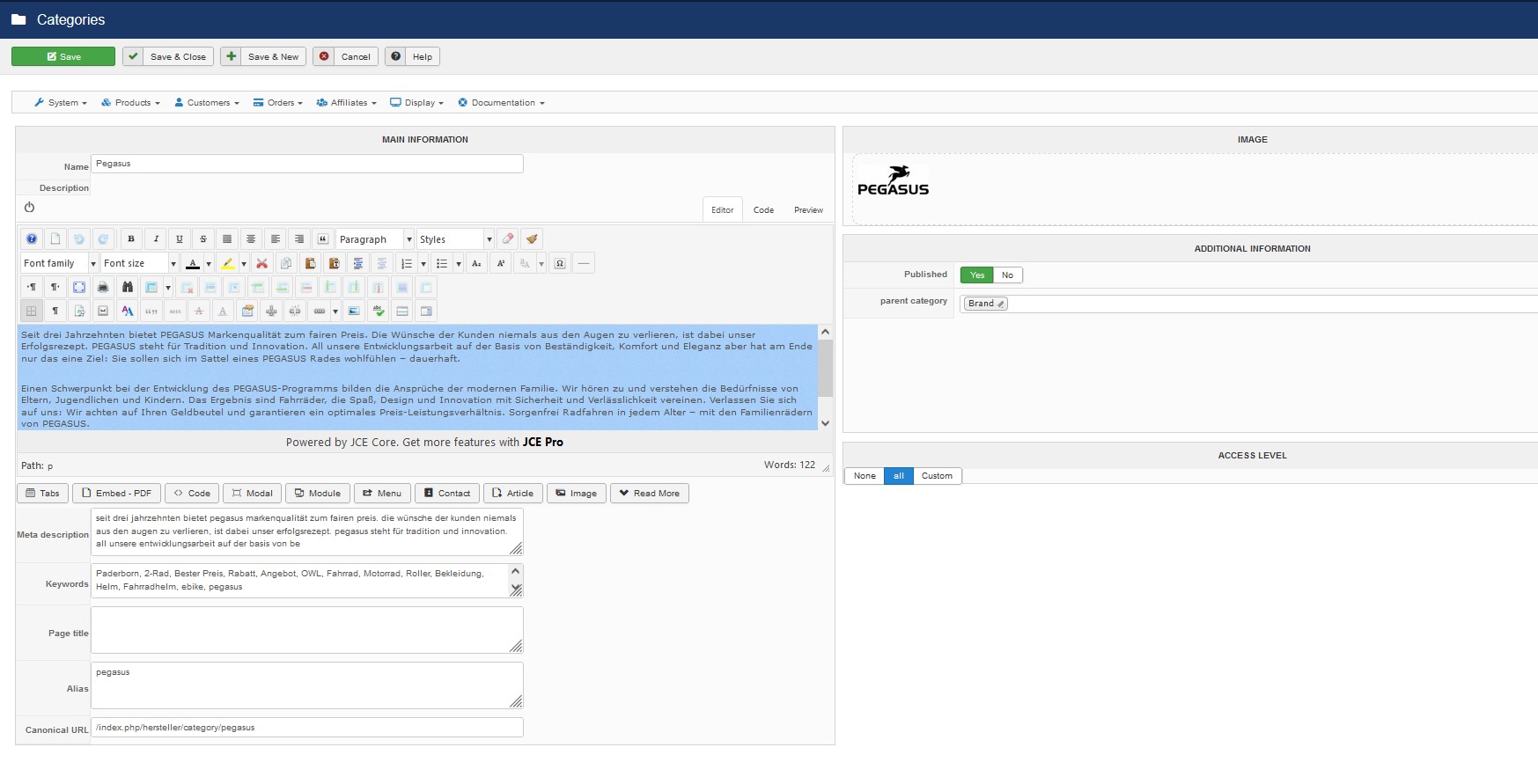The width and height of the screenshot is (1538, 784).
Task: Insert a special character with the omega icon
Action: click(x=559, y=263)
